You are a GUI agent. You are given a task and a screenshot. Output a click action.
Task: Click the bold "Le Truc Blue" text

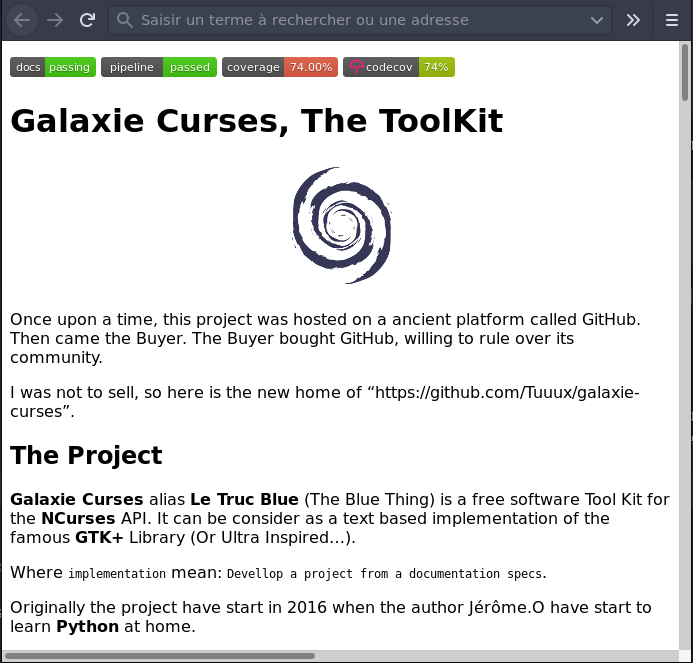click(244, 499)
